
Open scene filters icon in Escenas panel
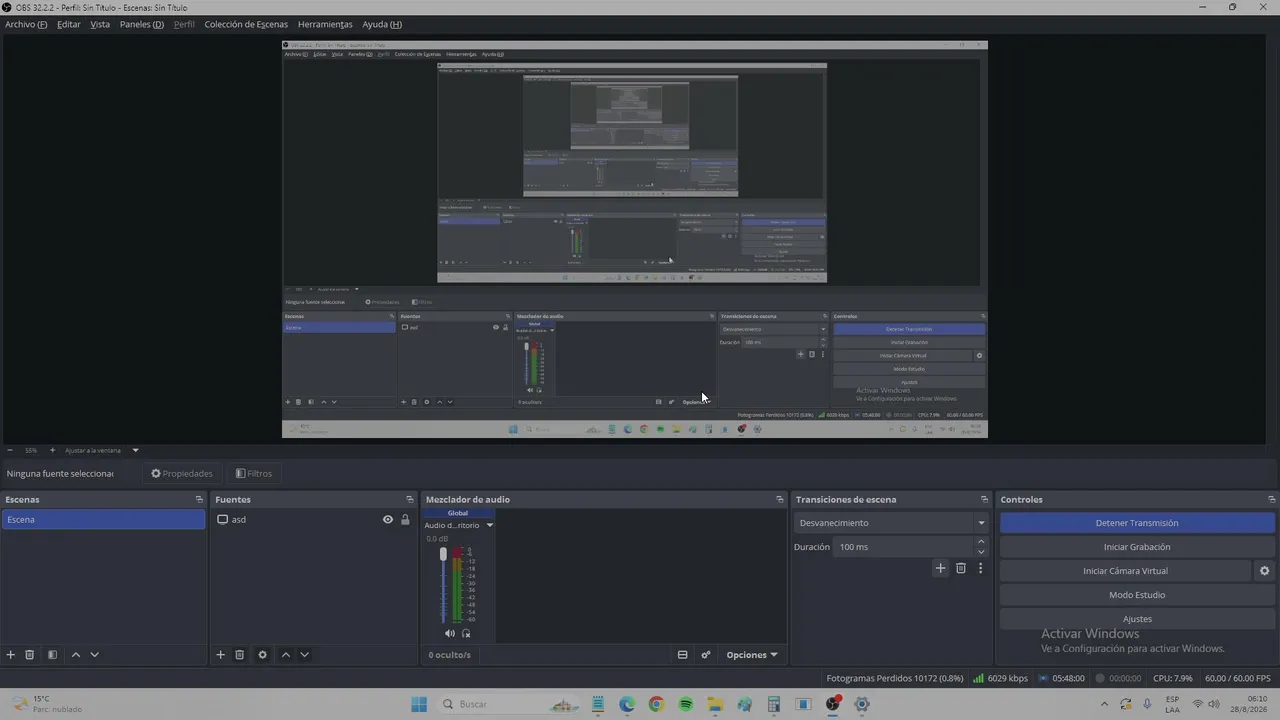coord(52,655)
